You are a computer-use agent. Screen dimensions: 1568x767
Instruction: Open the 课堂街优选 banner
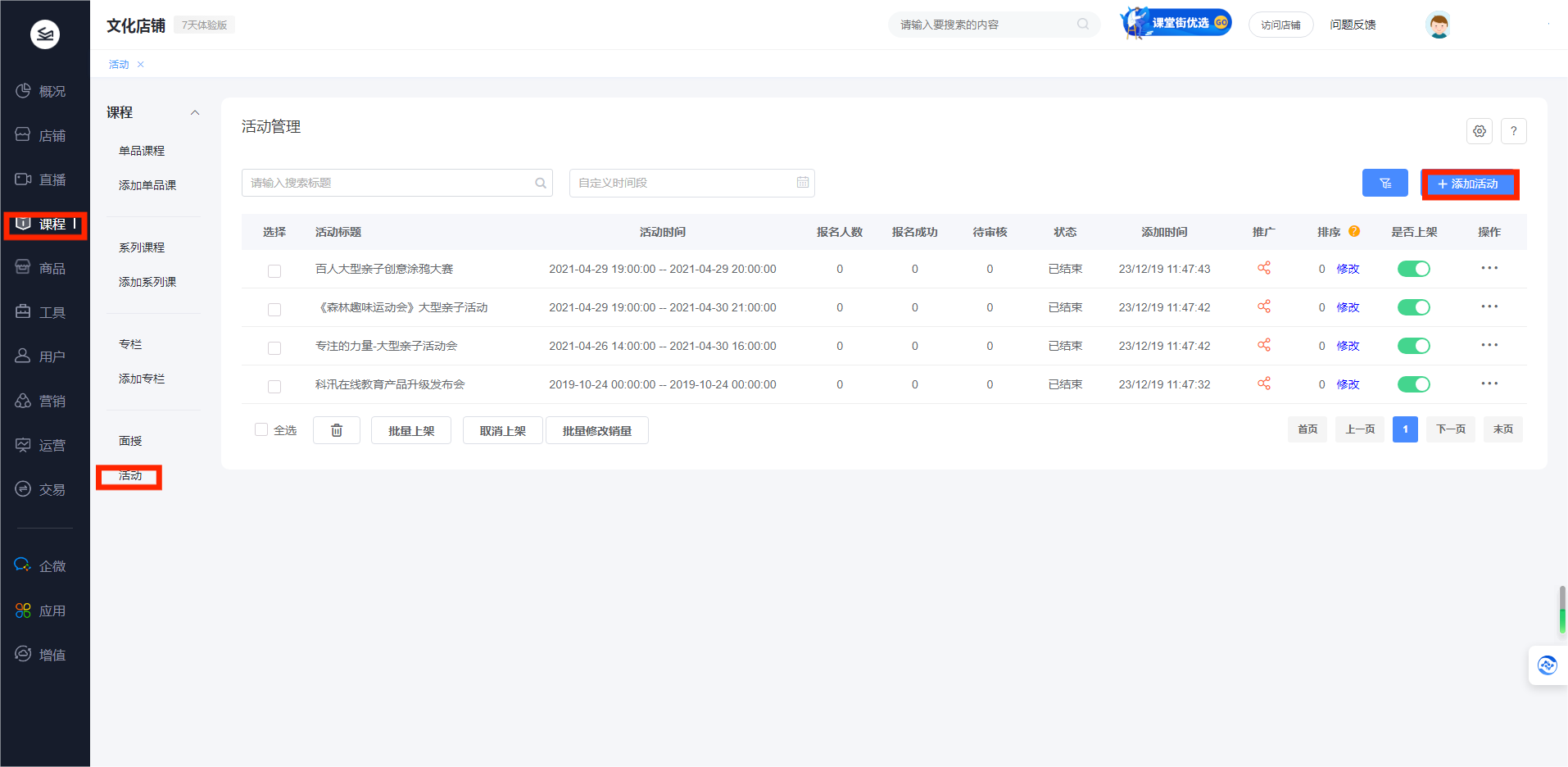(1176, 23)
